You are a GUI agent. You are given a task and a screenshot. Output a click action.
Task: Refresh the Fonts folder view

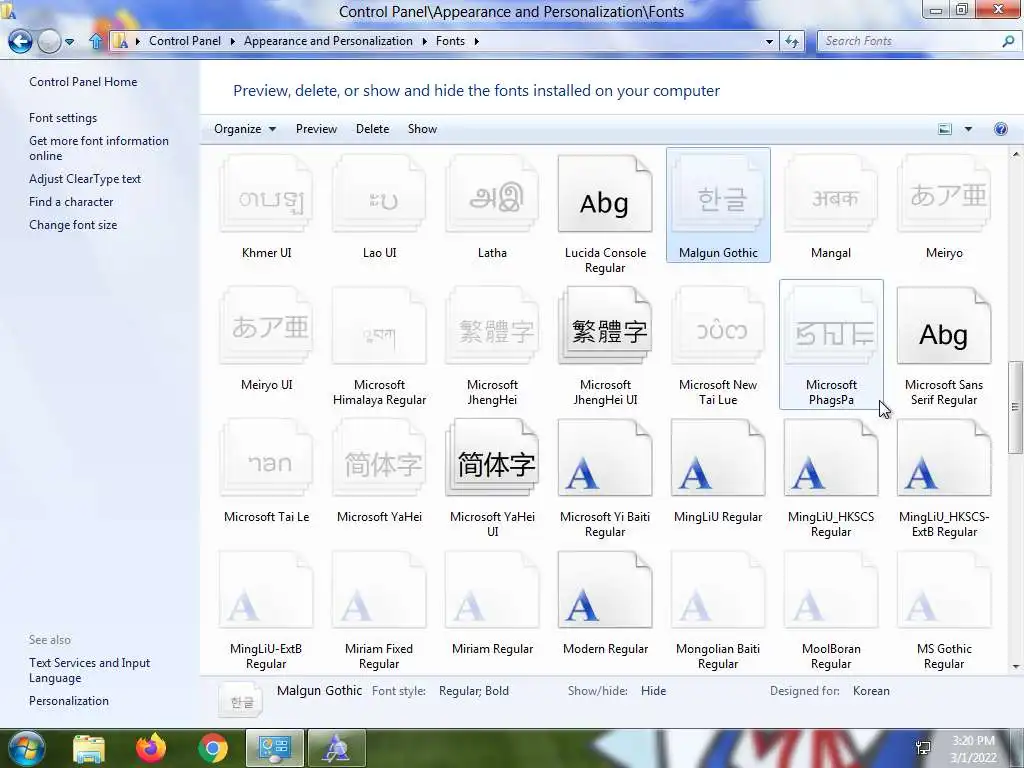[792, 41]
